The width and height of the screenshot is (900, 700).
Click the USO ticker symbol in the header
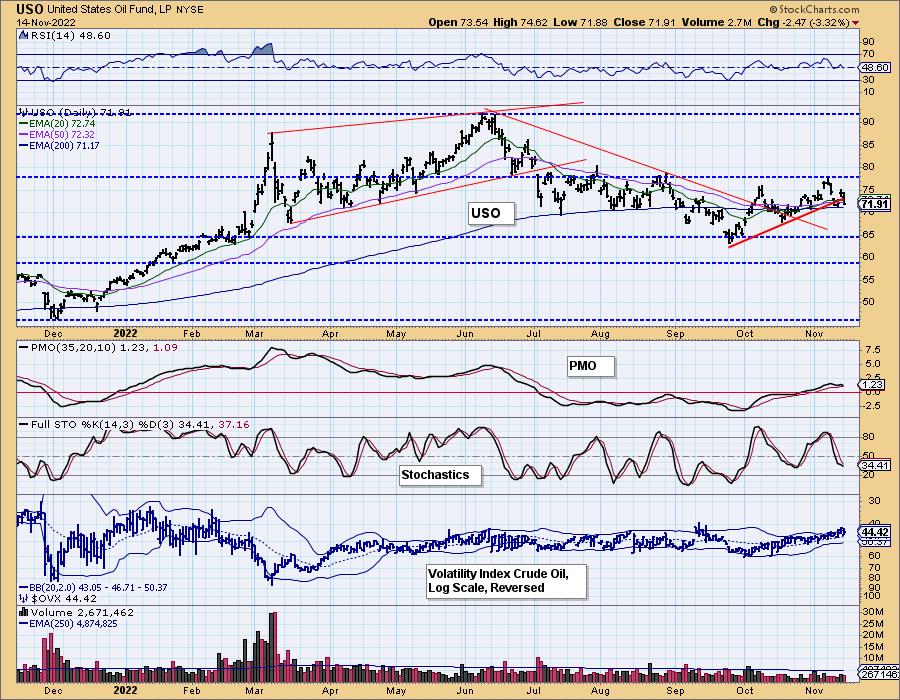(x=29, y=9)
